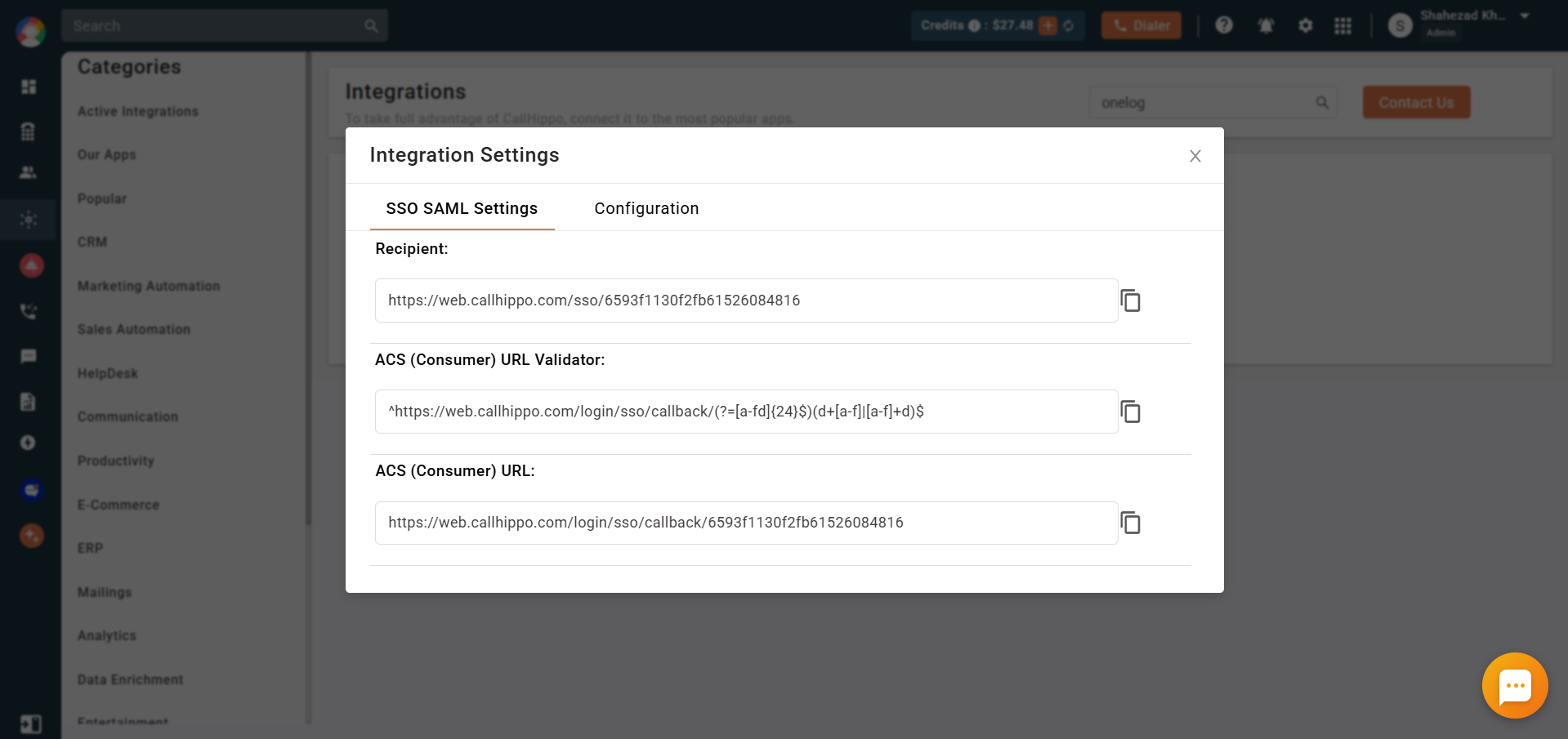Open the help question mark icon
Image resolution: width=1568 pixels, height=739 pixels.
[1223, 25]
